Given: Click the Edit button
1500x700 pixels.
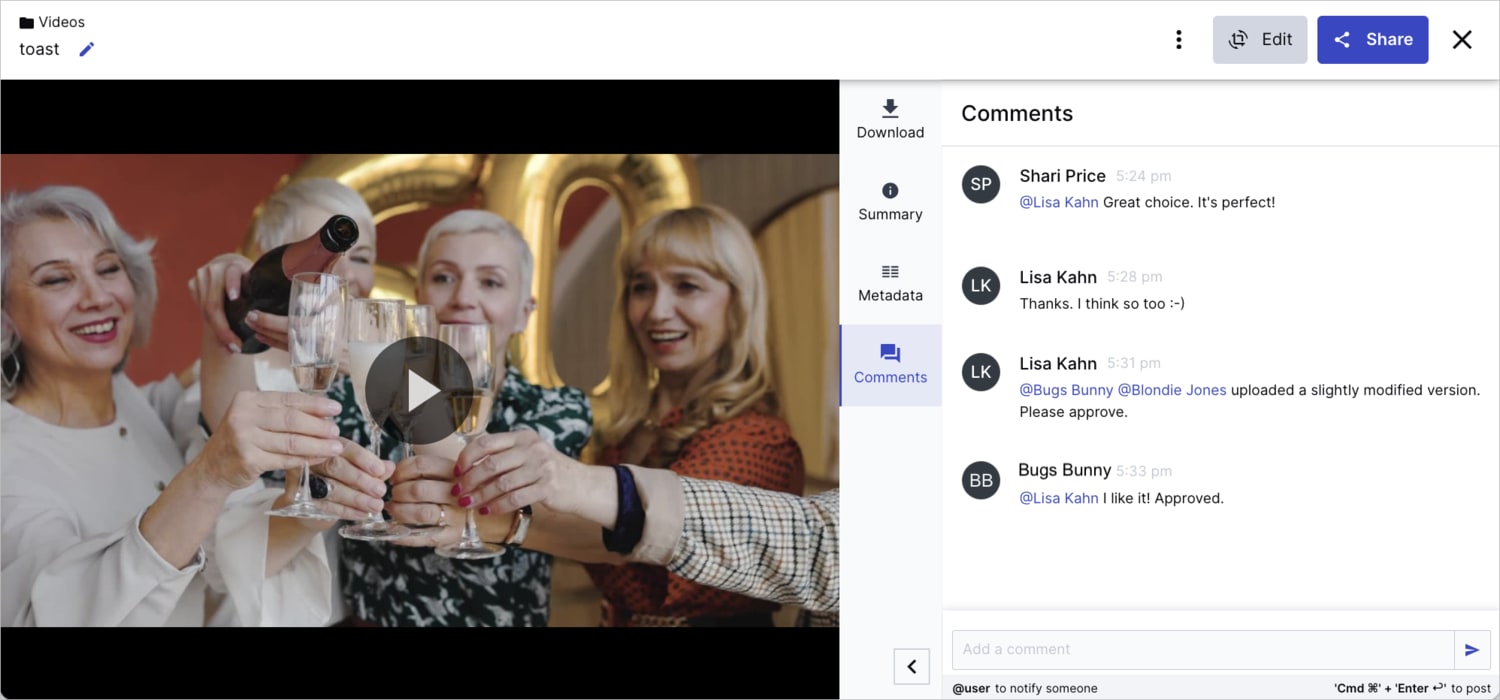Looking at the screenshot, I should (x=1260, y=40).
